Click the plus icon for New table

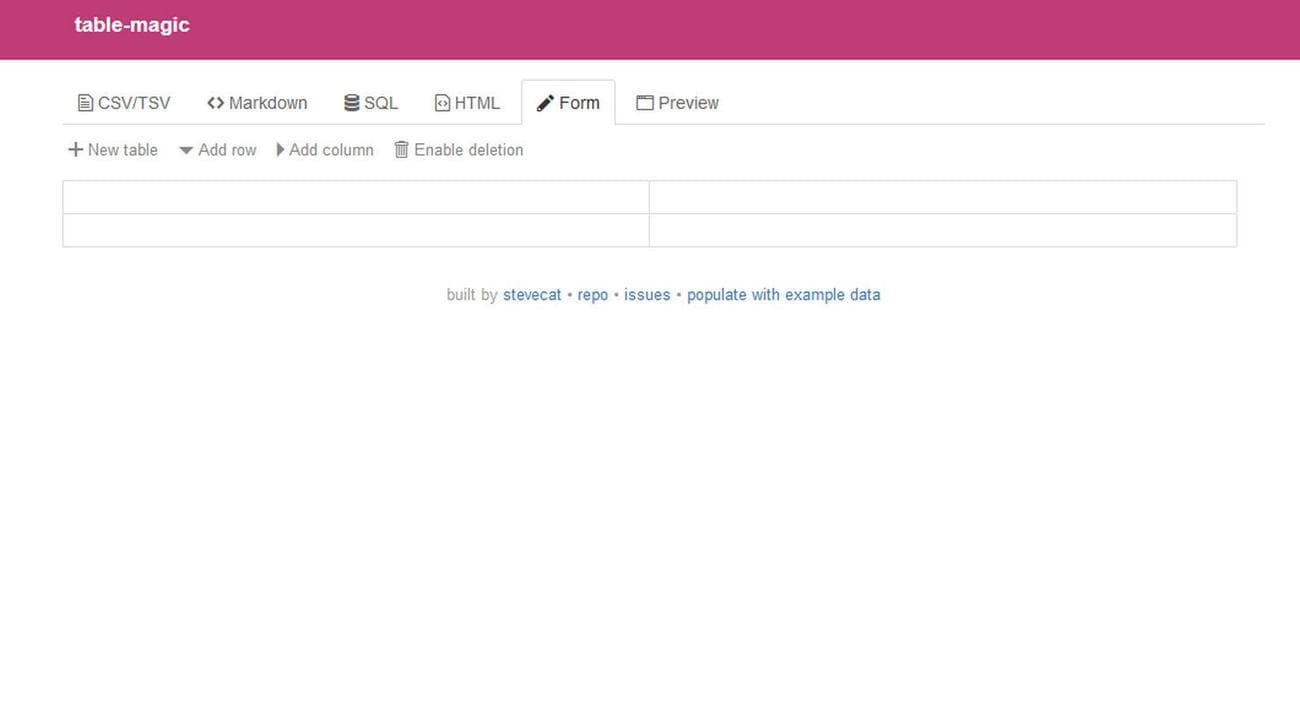(x=75, y=150)
